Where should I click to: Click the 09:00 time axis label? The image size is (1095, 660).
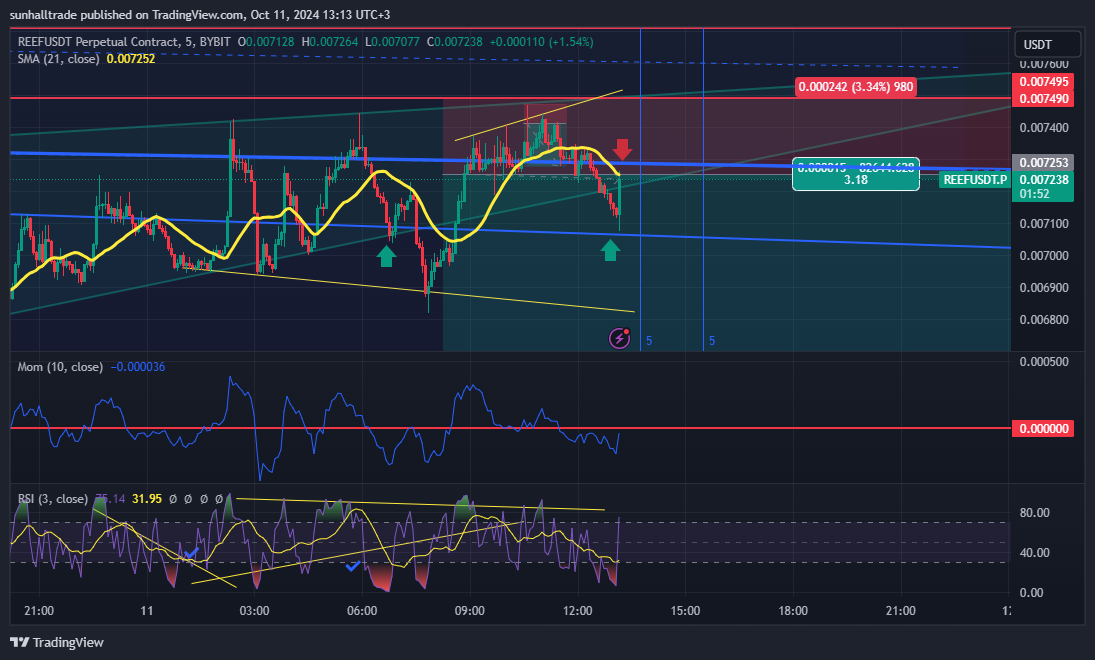469,610
